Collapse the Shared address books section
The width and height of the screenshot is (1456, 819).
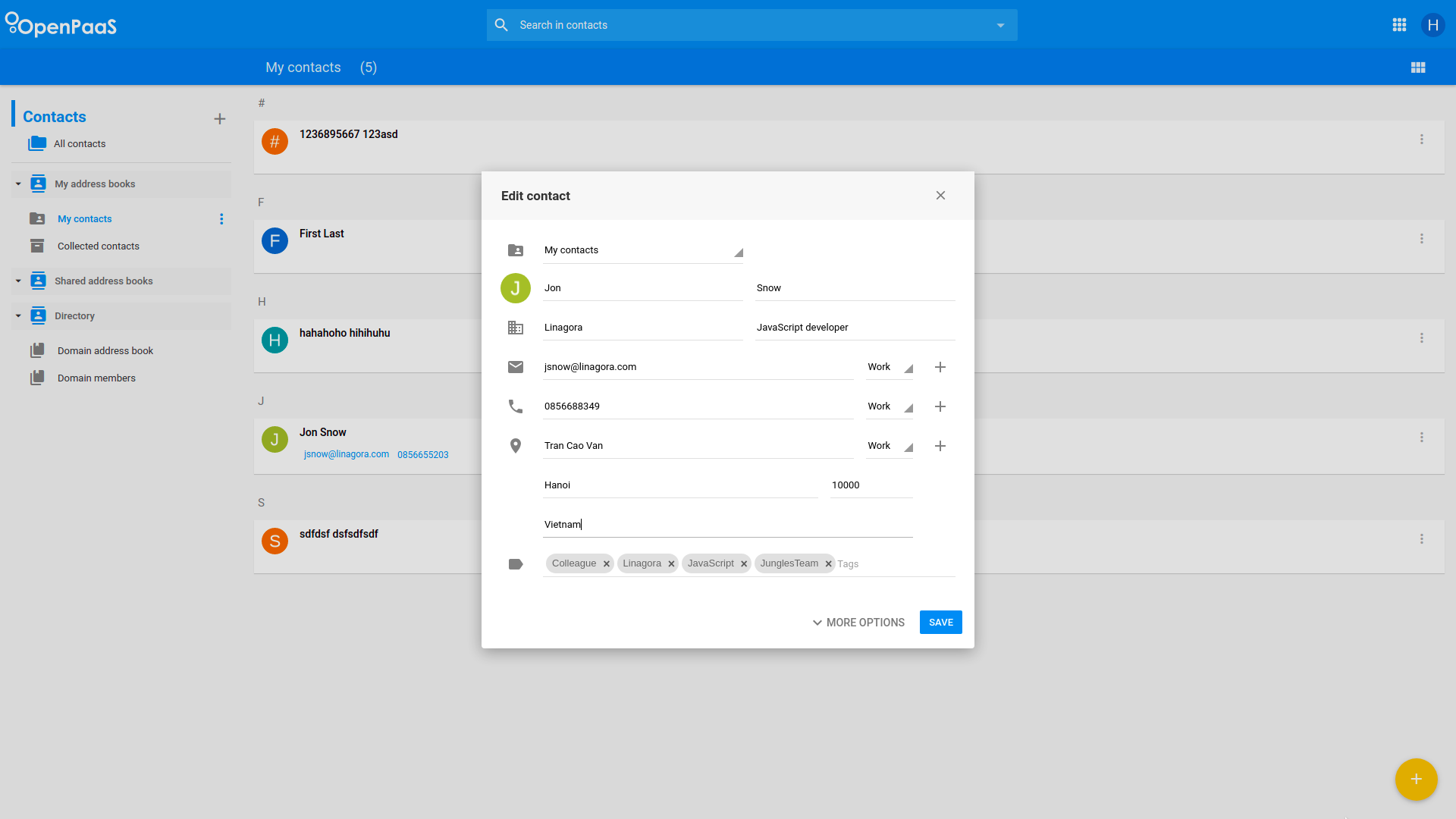point(18,281)
